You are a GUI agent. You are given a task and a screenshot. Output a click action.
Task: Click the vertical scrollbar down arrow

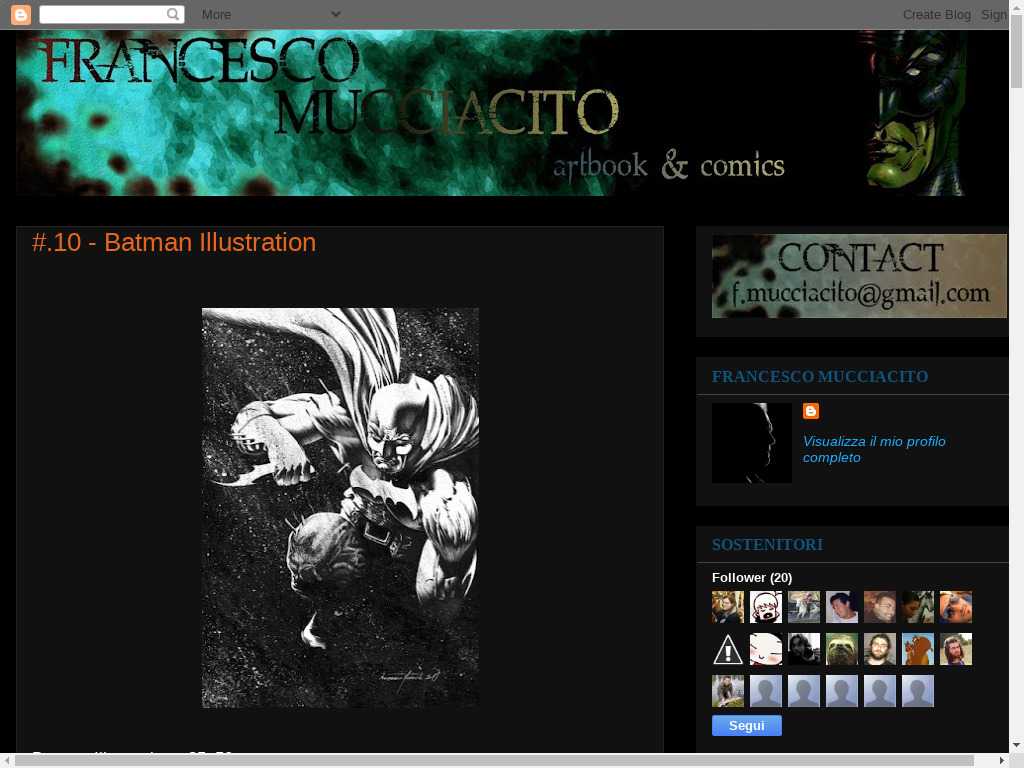tap(1016, 745)
